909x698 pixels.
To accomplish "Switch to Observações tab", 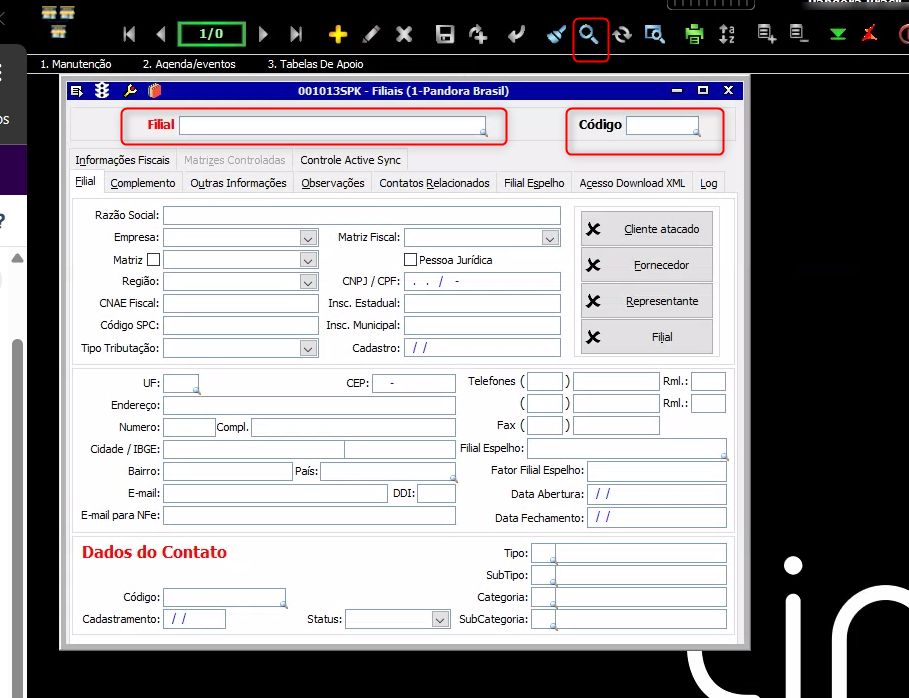I will [333, 183].
